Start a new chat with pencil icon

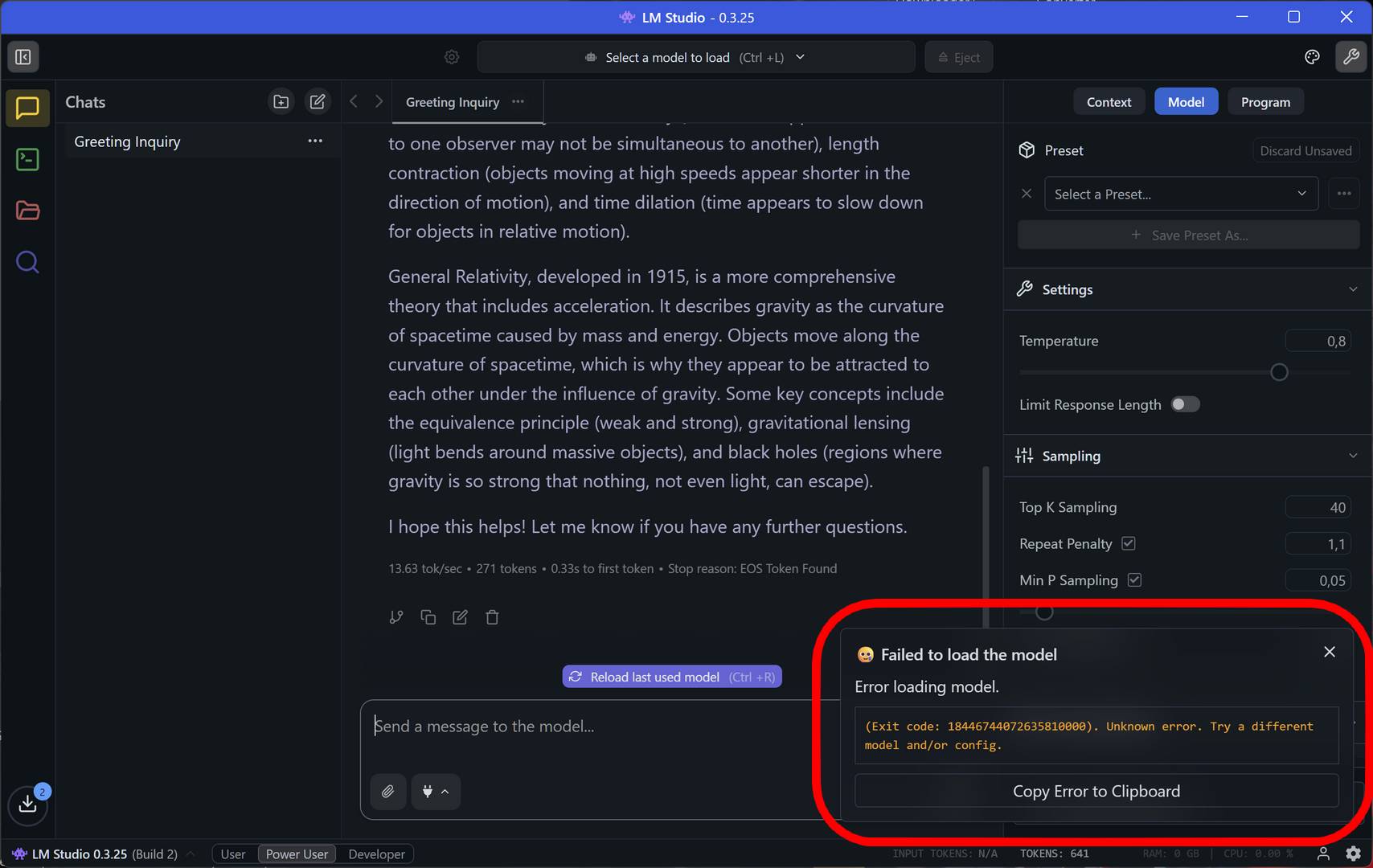318,102
